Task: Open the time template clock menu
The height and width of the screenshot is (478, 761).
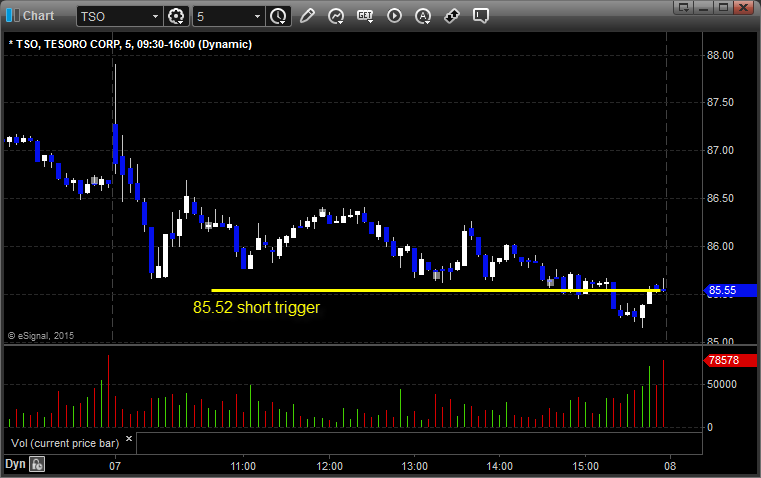Action: point(279,16)
